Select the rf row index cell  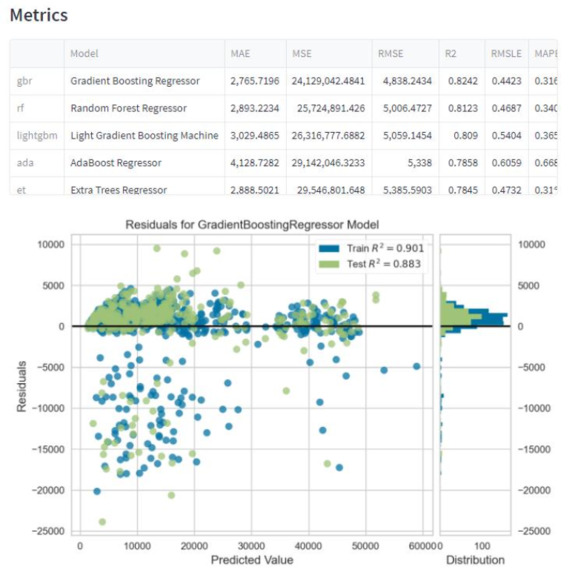[37, 108]
